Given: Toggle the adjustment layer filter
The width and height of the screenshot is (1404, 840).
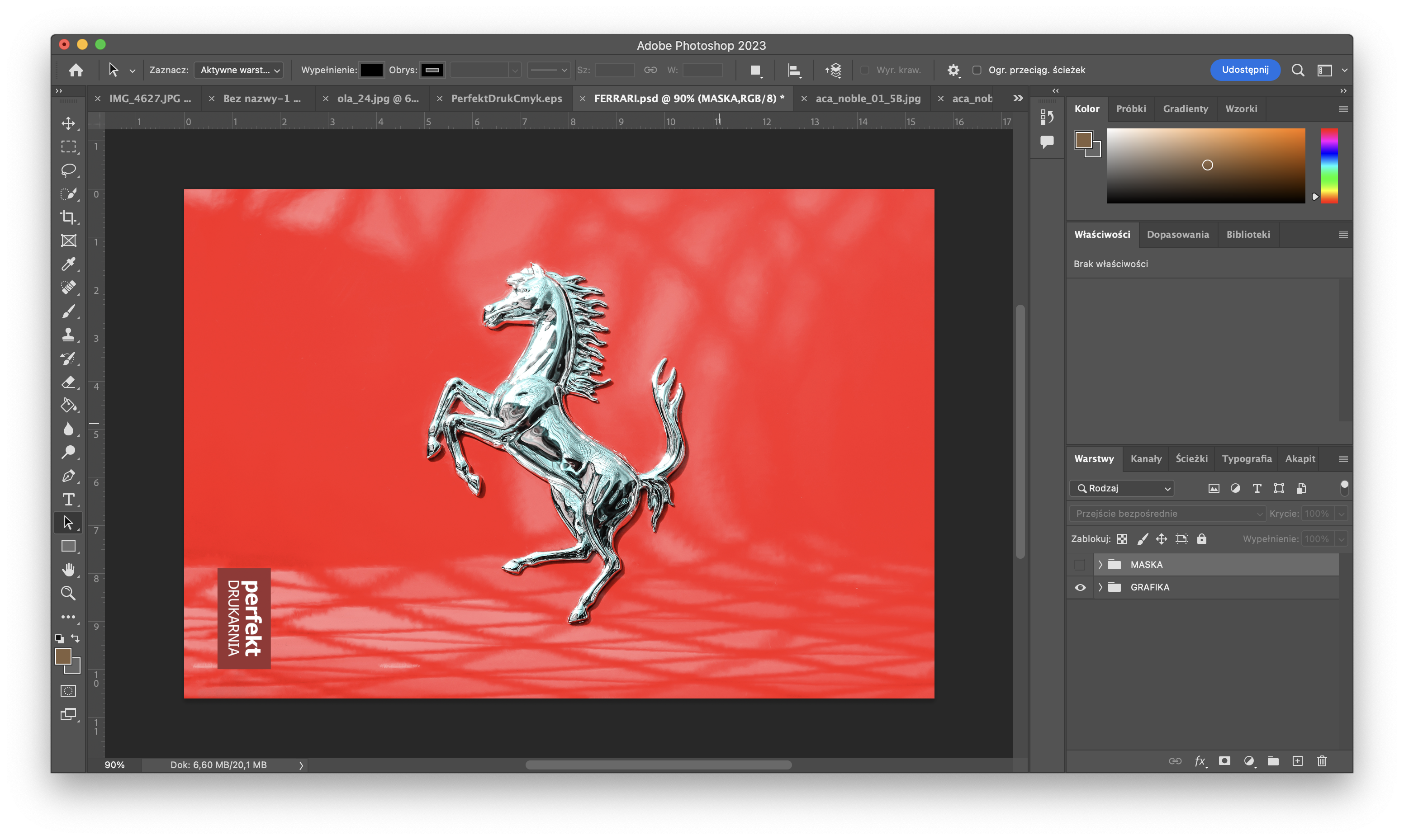Looking at the screenshot, I should click(x=1235, y=488).
